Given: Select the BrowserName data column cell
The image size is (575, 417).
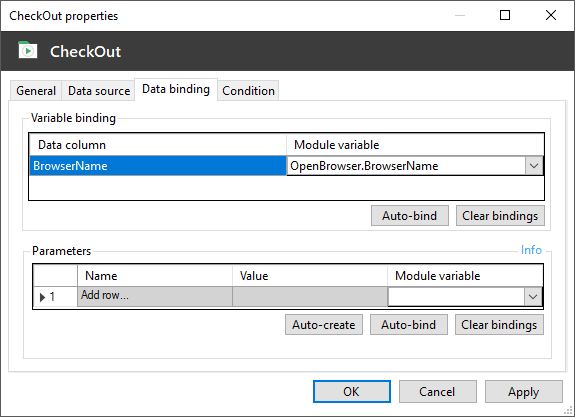Looking at the screenshot, I should coord(158,166).
